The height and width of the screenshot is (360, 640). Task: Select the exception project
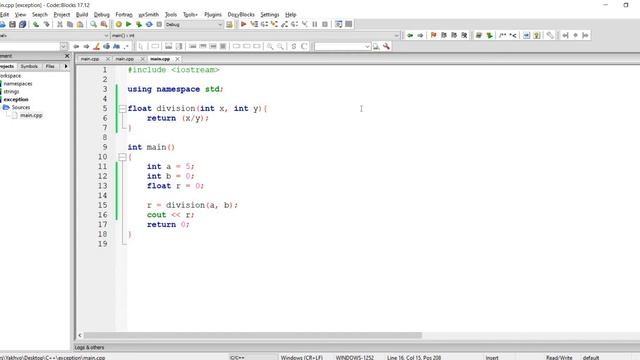[16, 100]
